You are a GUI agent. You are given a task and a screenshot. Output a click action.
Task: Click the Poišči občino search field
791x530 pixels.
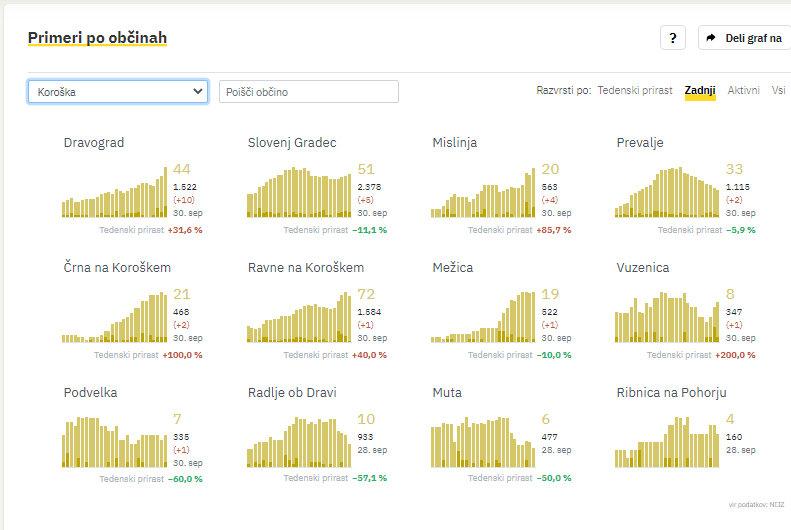tap(308, 92)
